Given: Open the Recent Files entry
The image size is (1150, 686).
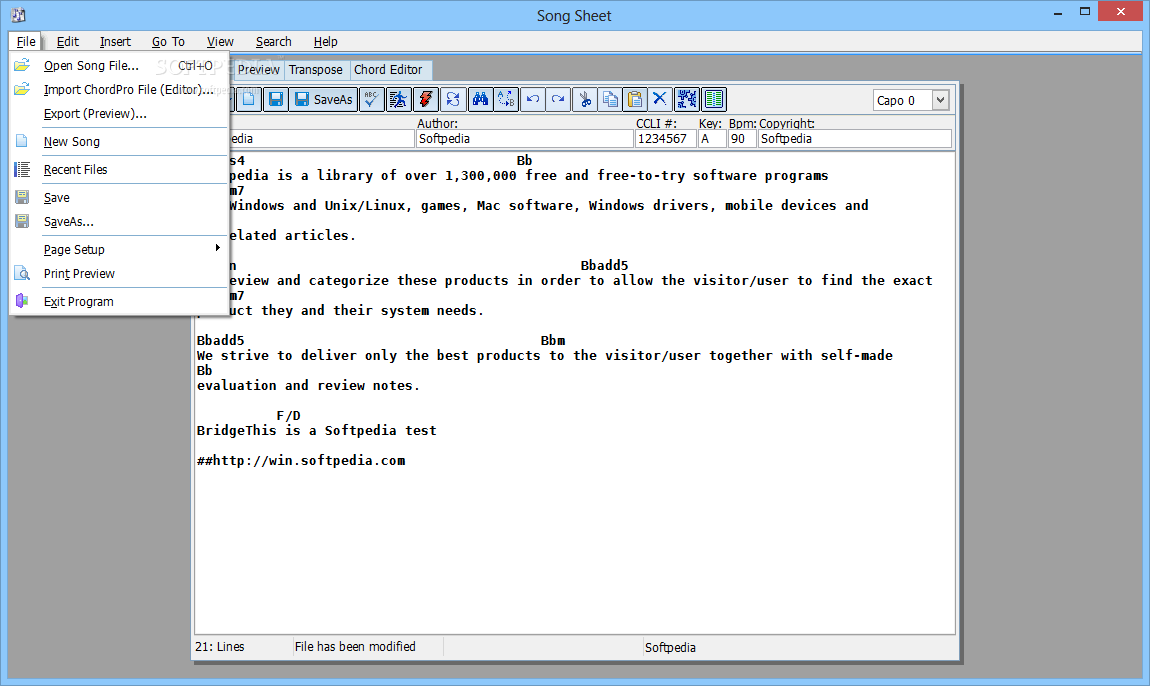Looking at the screenshot, I should pos(120,169).
